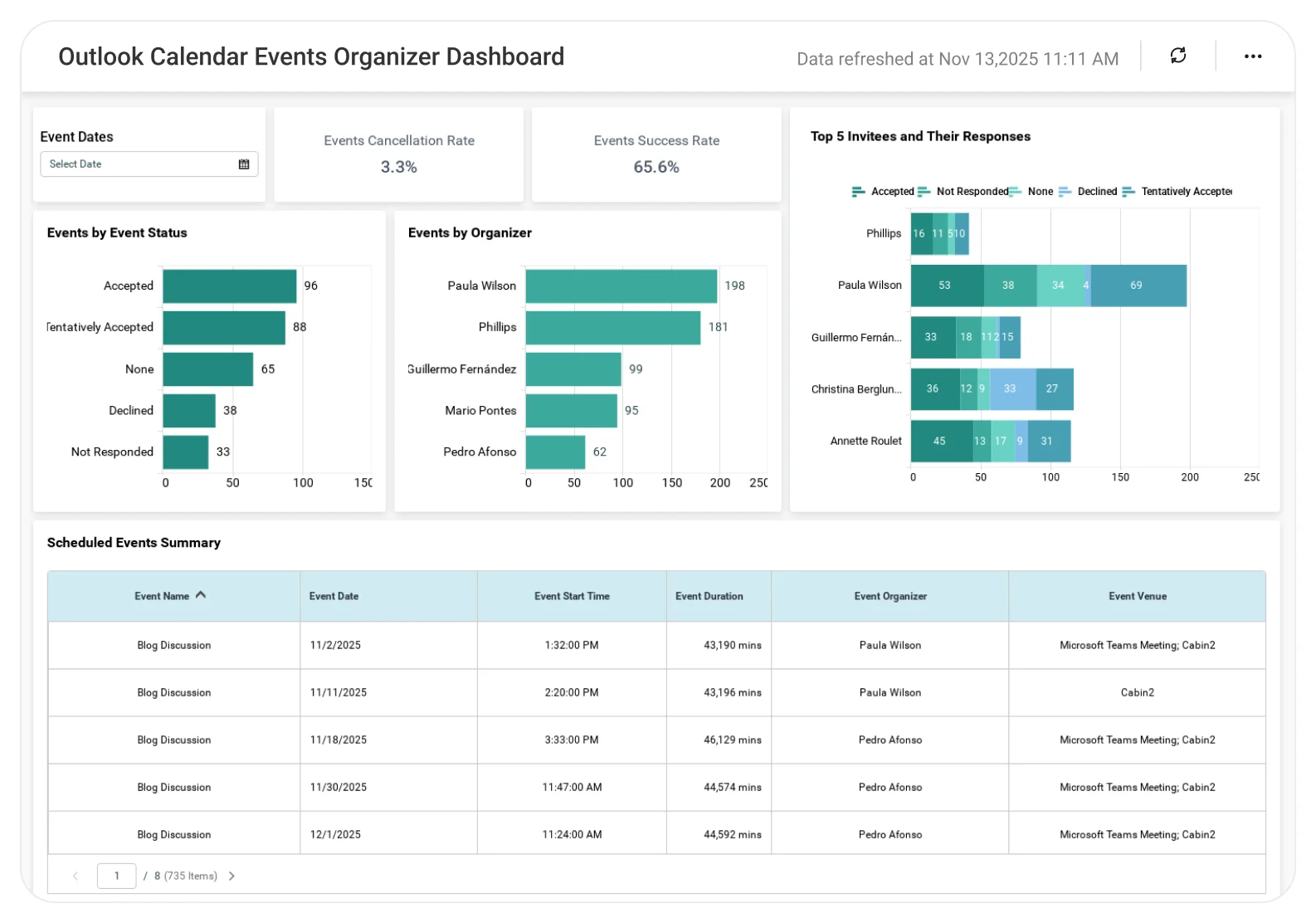The width and height of the screenshot is (1316, 923).
Task: Click the 46,129 mins duration cell
Action: tap(719, 740)
